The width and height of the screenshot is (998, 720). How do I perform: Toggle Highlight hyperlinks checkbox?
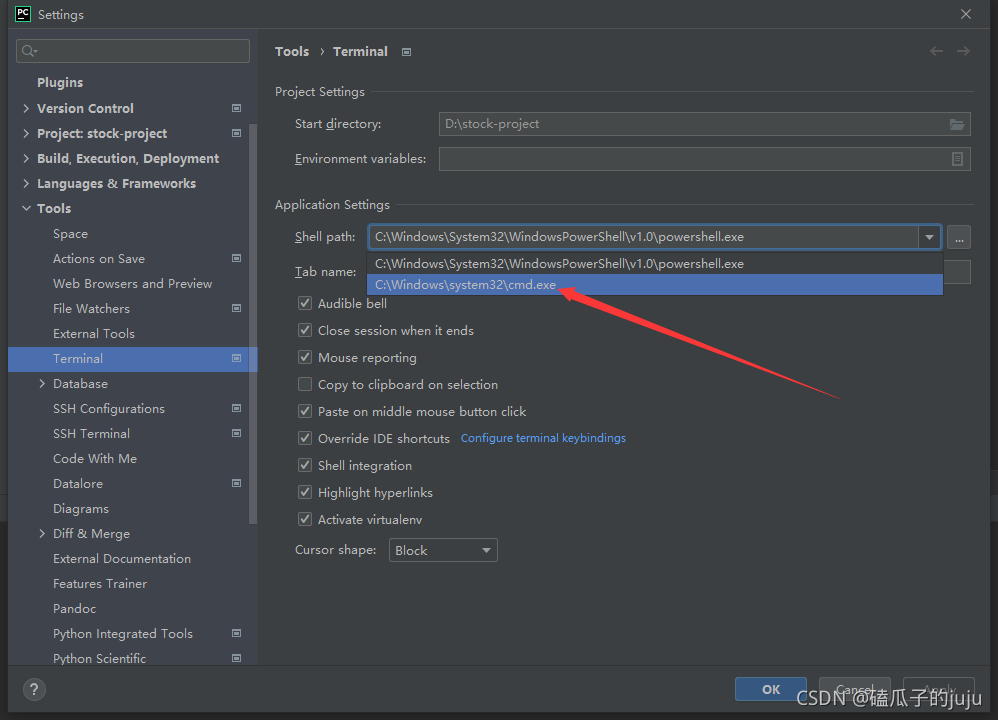pyautogui.click(x=305, y=492)
